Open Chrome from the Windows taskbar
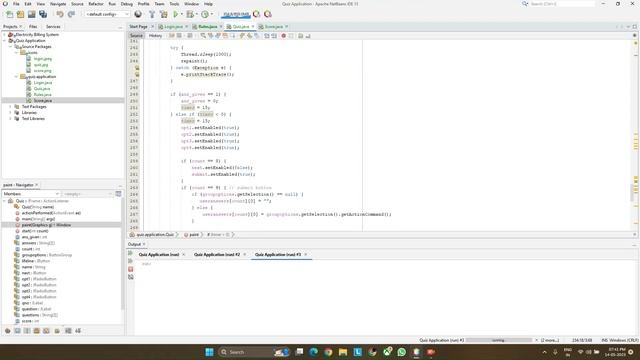The width and height of the screenshot is (640, 360). click(328, 352)
